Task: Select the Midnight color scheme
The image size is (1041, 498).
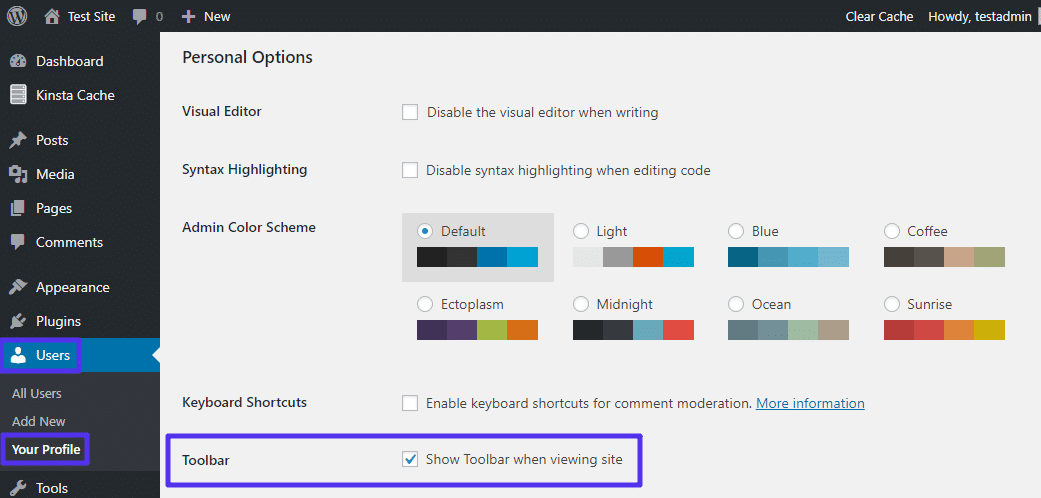Action: click(581, 304)
